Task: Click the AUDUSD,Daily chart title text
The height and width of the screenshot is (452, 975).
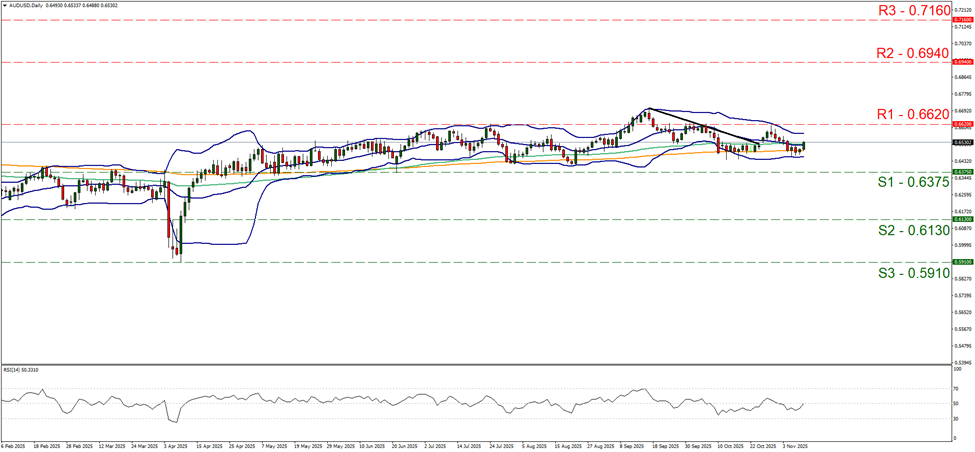Action: pyautogui.click(x=23, y=5)
